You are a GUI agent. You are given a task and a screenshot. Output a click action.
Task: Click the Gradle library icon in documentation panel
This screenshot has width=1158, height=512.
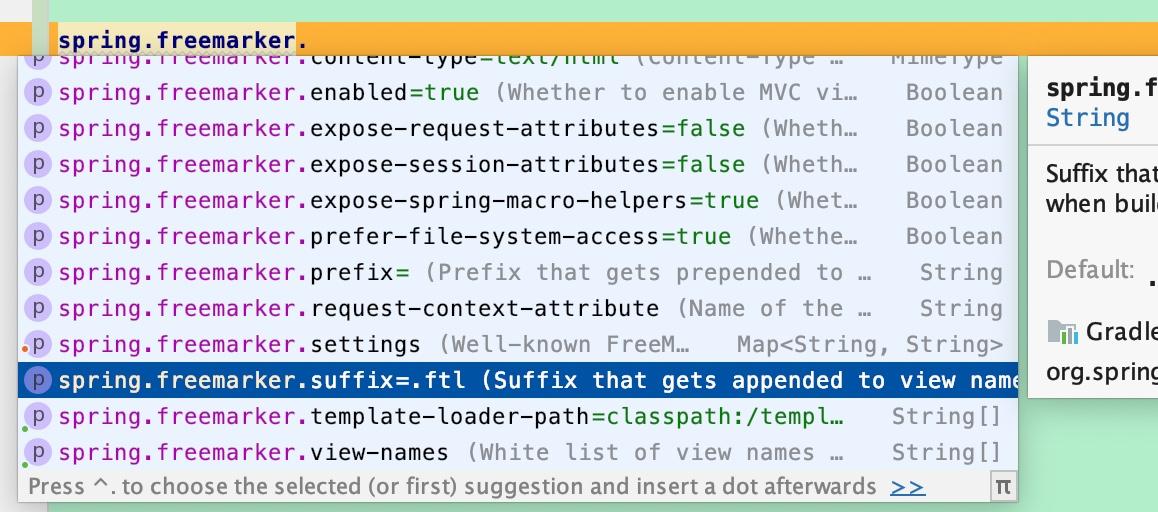(1063, 332)
